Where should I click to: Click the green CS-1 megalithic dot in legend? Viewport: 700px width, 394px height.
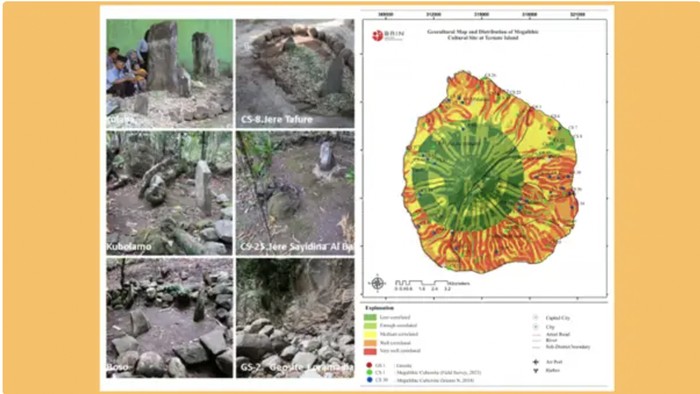tap(369, 373)
